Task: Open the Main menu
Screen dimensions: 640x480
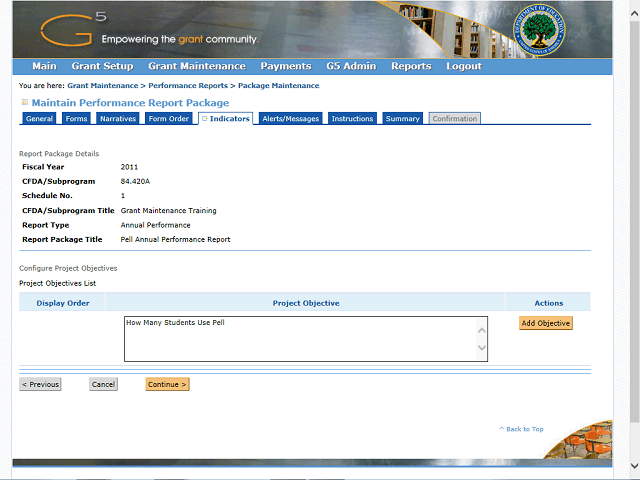Action: 44,66
